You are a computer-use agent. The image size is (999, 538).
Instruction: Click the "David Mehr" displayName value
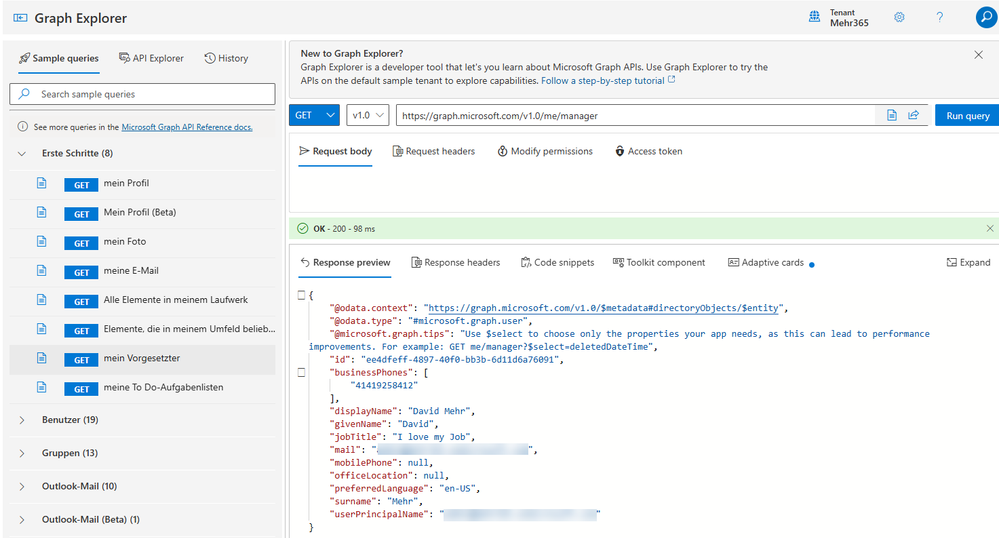click(x=440, y=411)
